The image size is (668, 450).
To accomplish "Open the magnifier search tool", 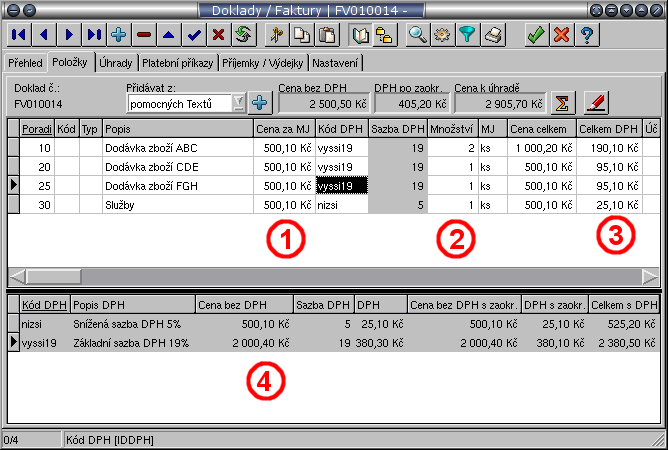I will coord(418,35).
